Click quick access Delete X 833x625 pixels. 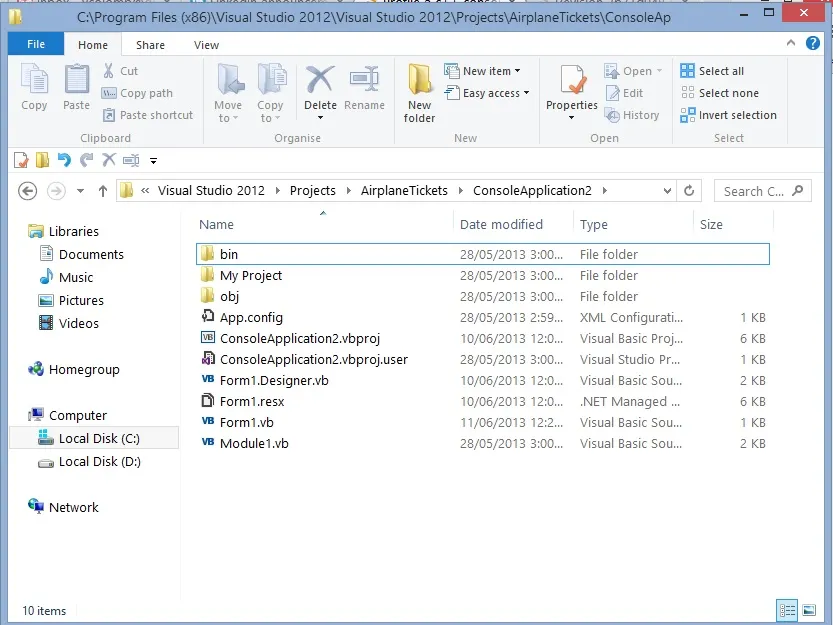tap(109, 160)
